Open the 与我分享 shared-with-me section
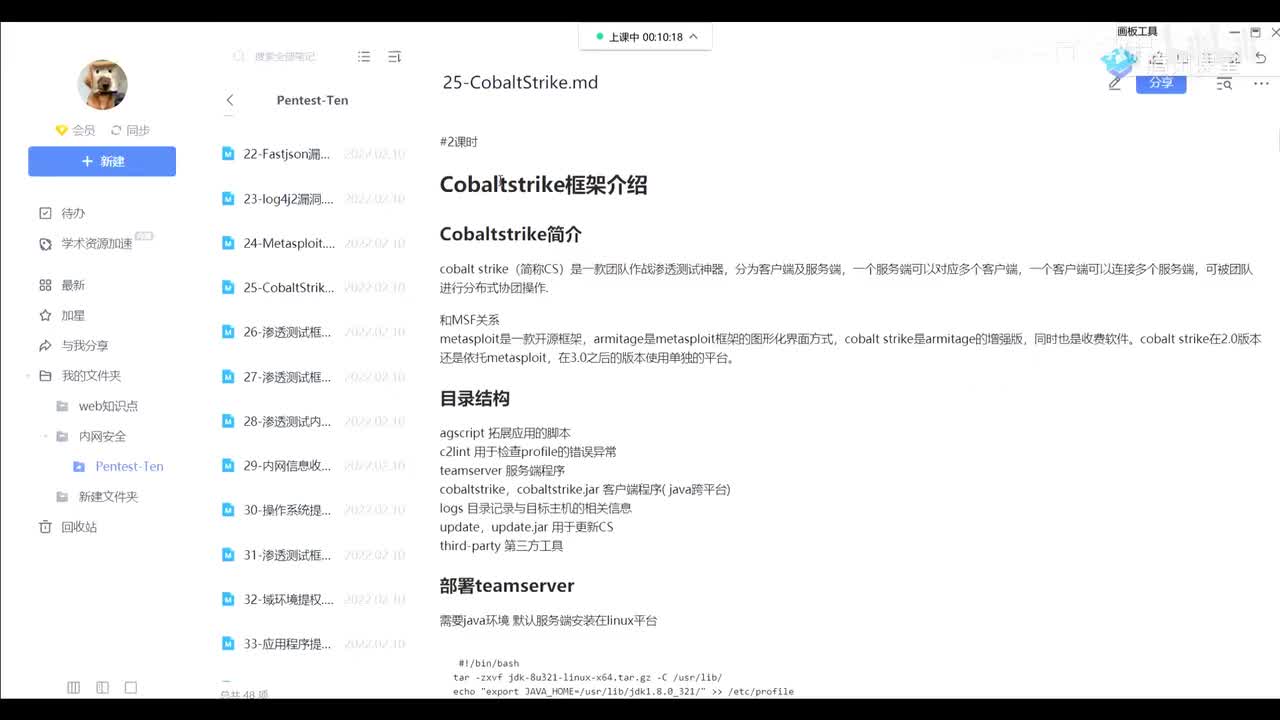Image resolution: width=1280 pixels, height=720 pixels. point(85,345)
